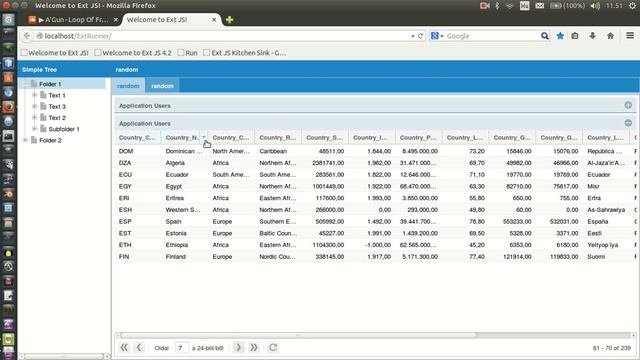
Task: Collapse the second Application Users panel
Action: point(628,123)
